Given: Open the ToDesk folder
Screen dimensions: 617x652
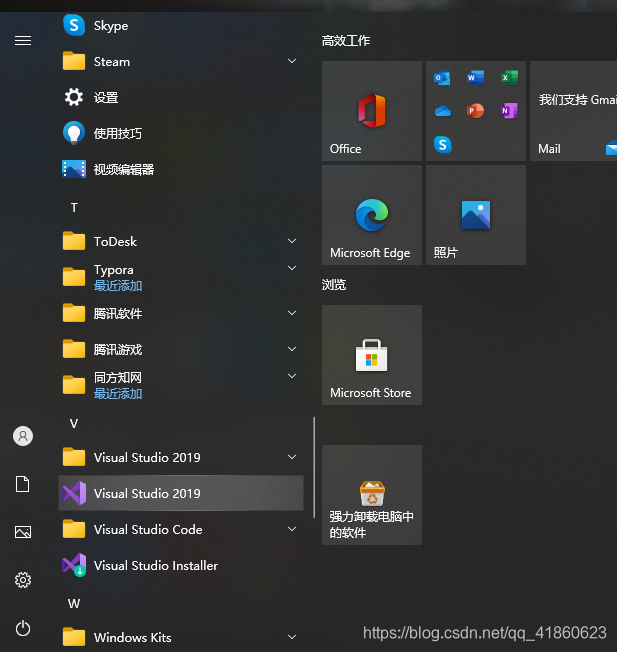Looking at the screenshot, I should click(x=181, y=242).
